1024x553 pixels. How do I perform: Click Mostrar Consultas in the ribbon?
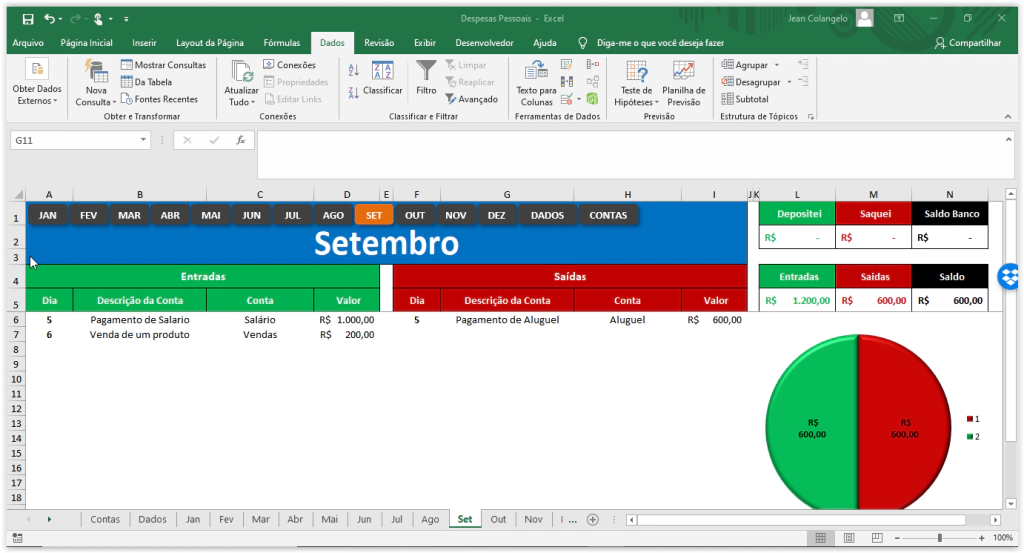click(x=163, y=65)
